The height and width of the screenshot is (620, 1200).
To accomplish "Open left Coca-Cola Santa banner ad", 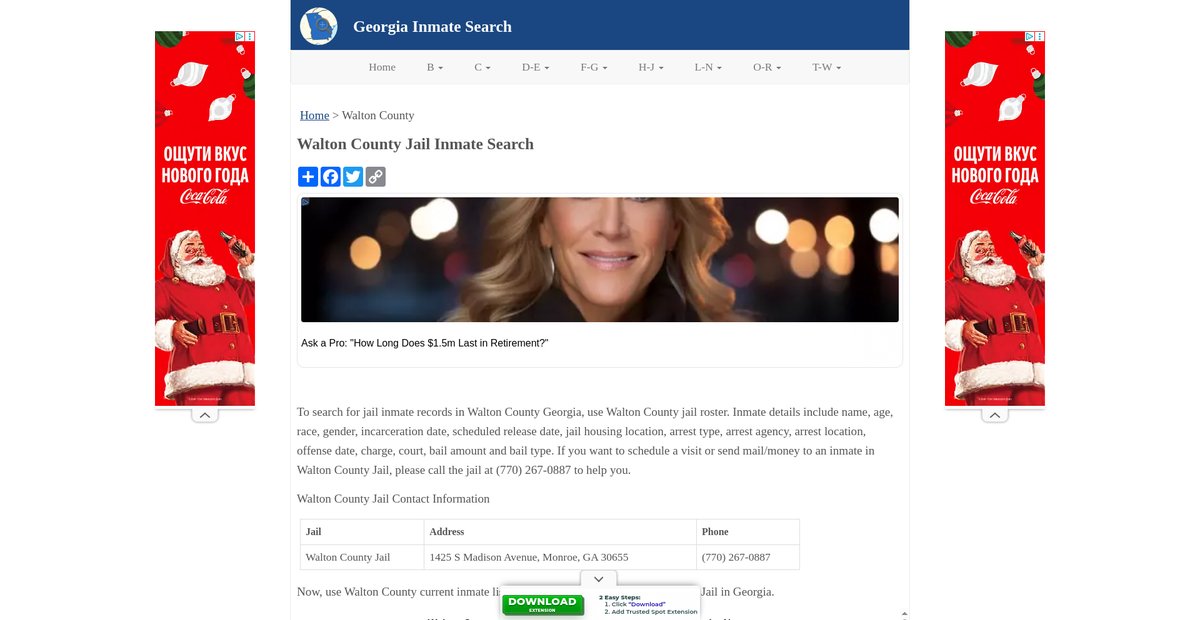I will coord(205,218).
